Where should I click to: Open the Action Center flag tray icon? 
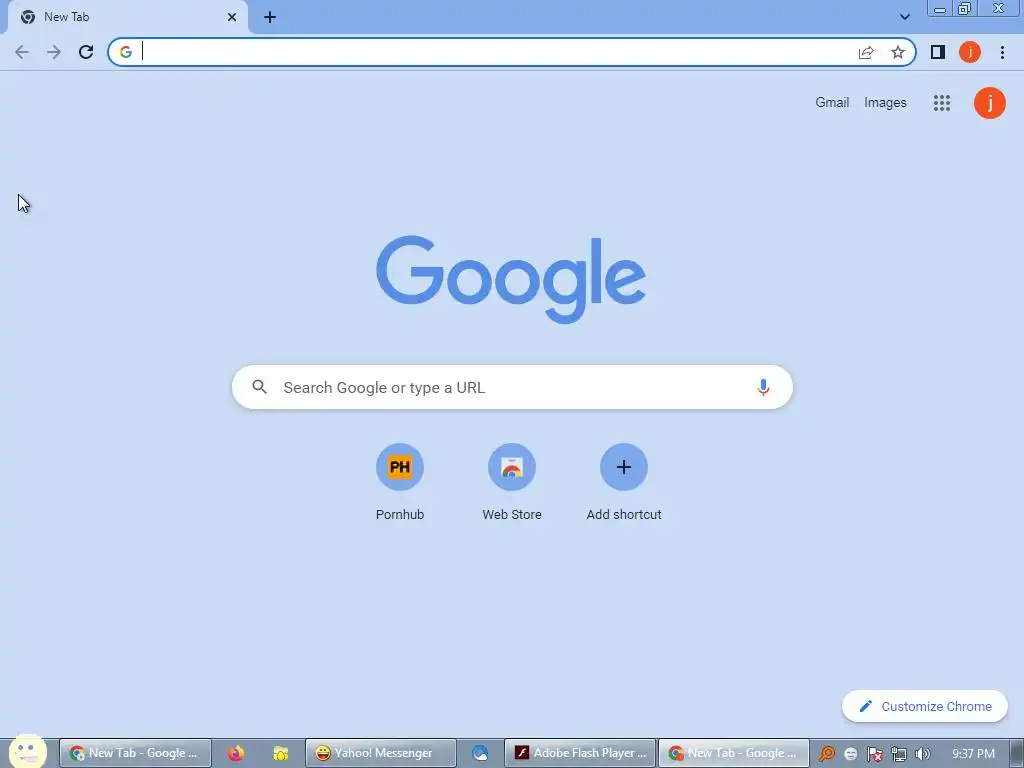click(x=874, y=754)
